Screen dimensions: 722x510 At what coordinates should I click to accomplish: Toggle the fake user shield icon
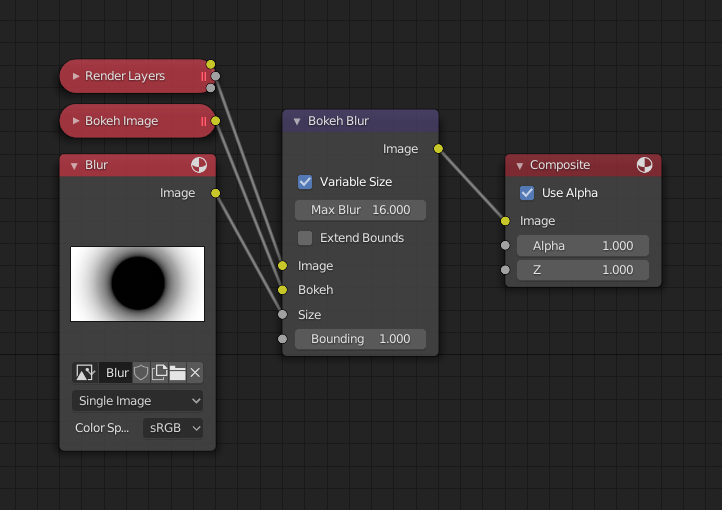click(x=141, y=372)
